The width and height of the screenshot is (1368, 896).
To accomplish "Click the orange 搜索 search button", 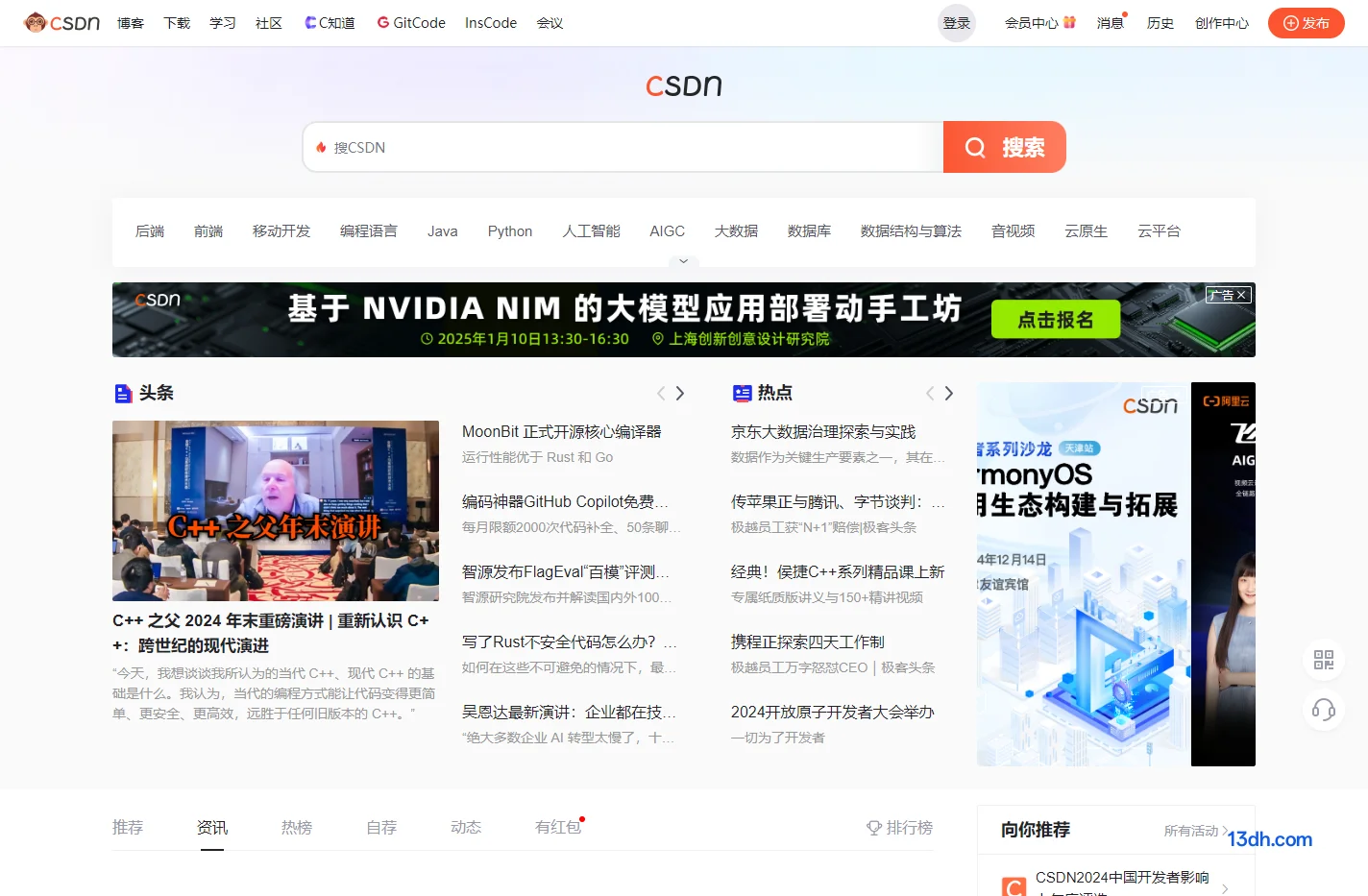I will tap(1004, 147).
